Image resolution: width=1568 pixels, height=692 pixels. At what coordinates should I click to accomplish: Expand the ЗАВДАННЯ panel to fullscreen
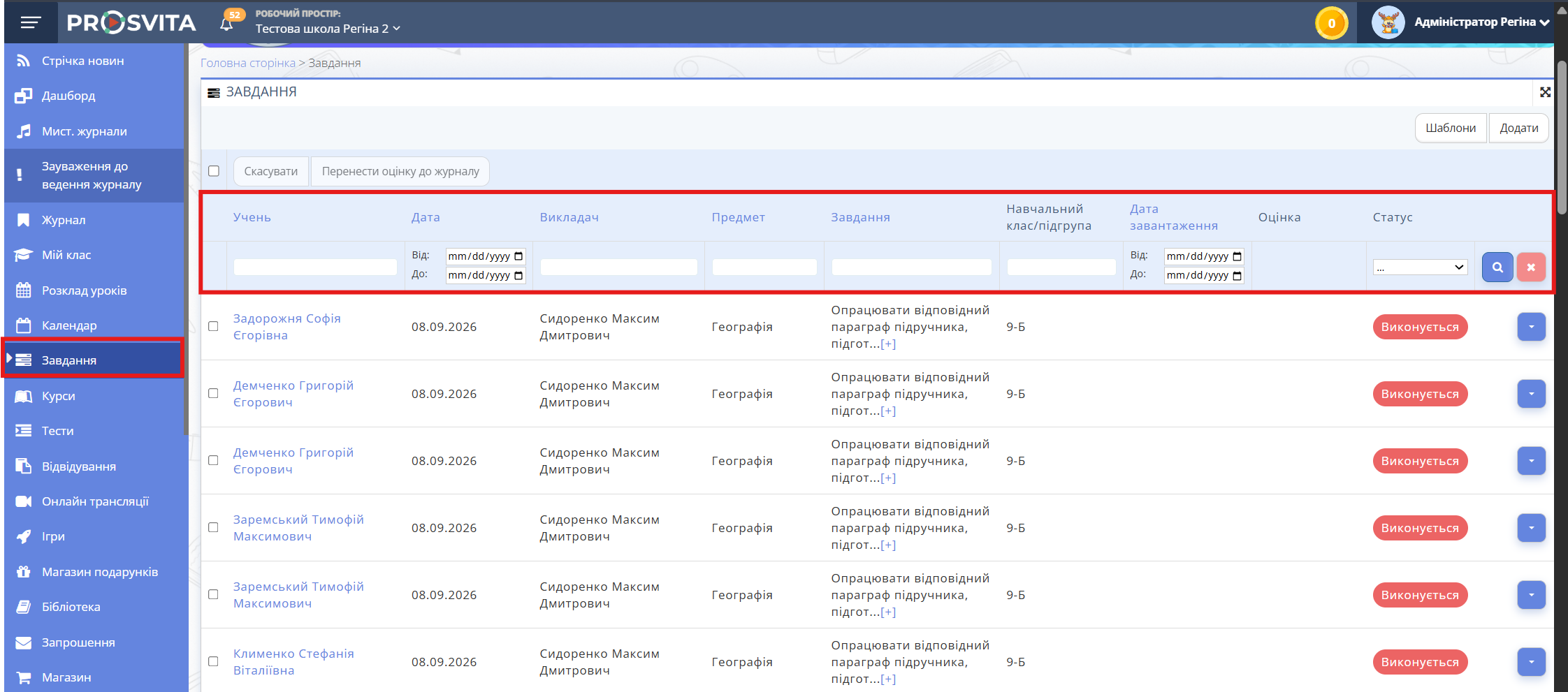[1545, 92]
